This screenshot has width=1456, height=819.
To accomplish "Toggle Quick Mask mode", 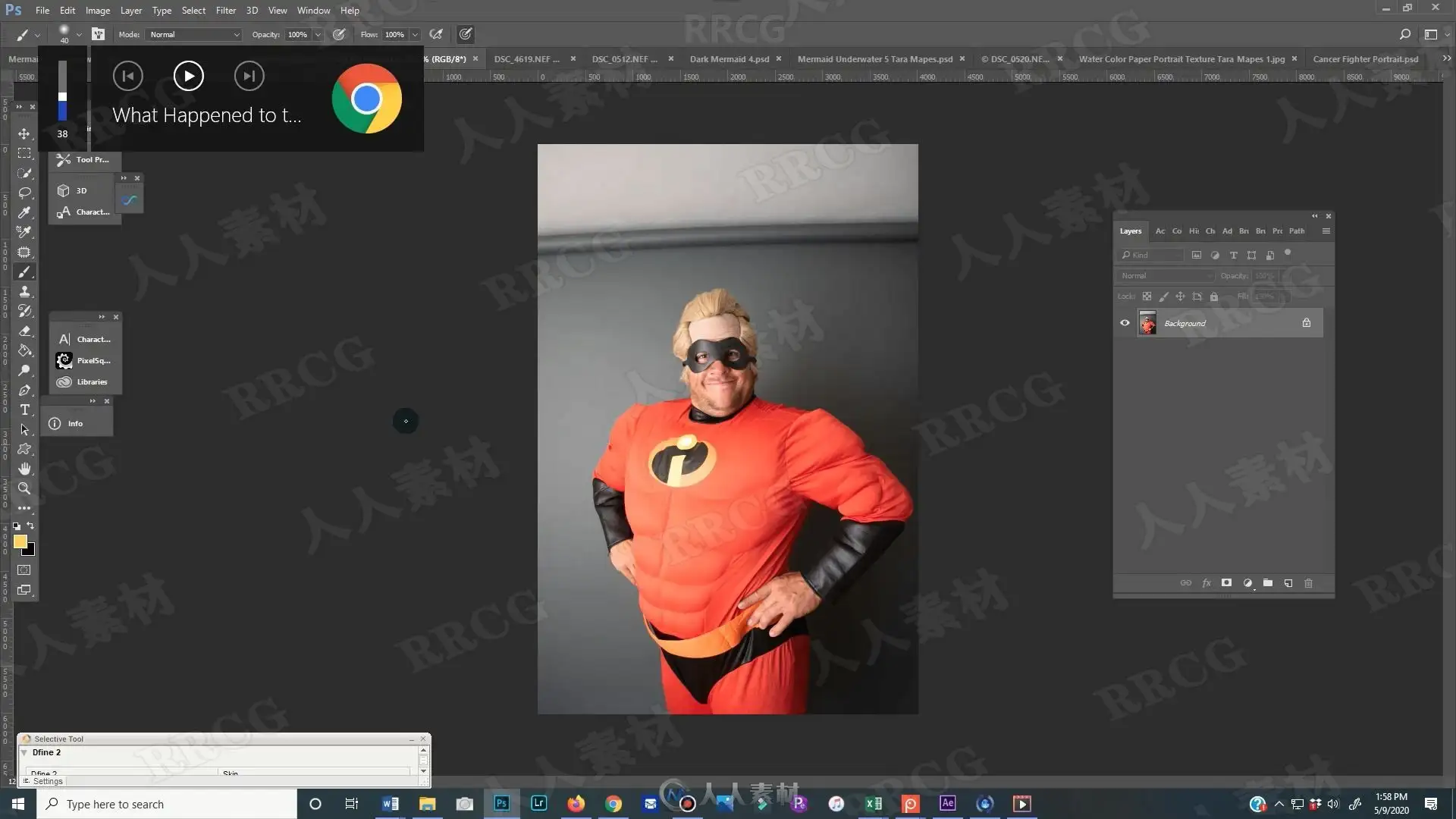I will [x=24, y=570].
